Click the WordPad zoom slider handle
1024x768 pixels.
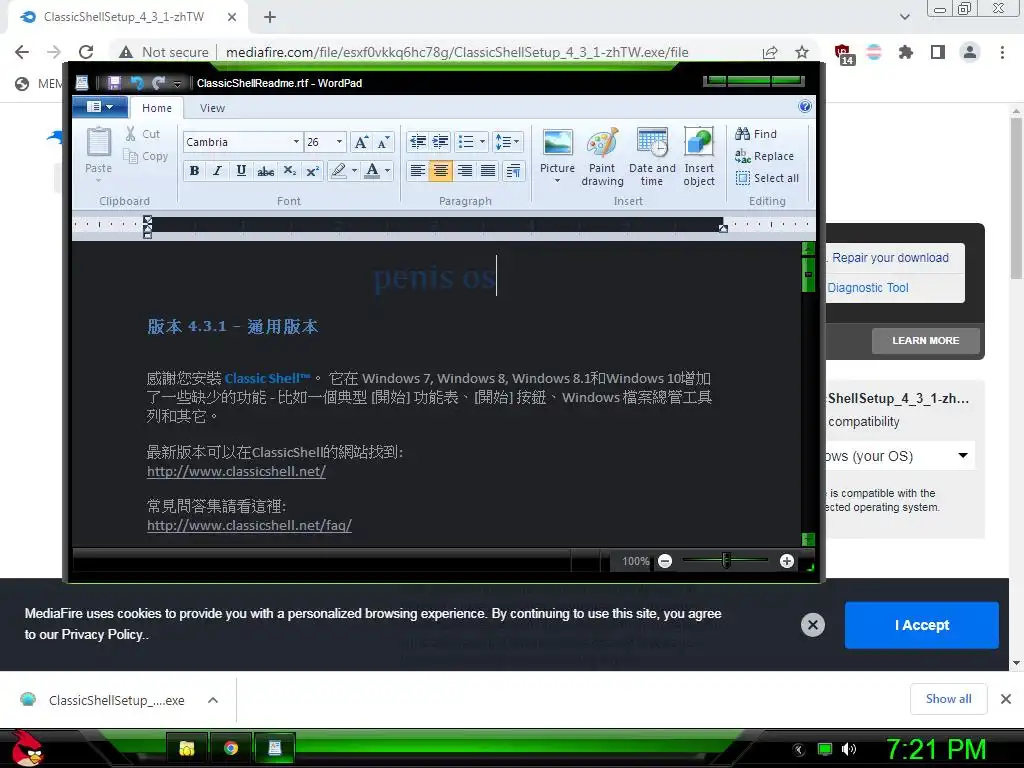[x=726, y=560]
